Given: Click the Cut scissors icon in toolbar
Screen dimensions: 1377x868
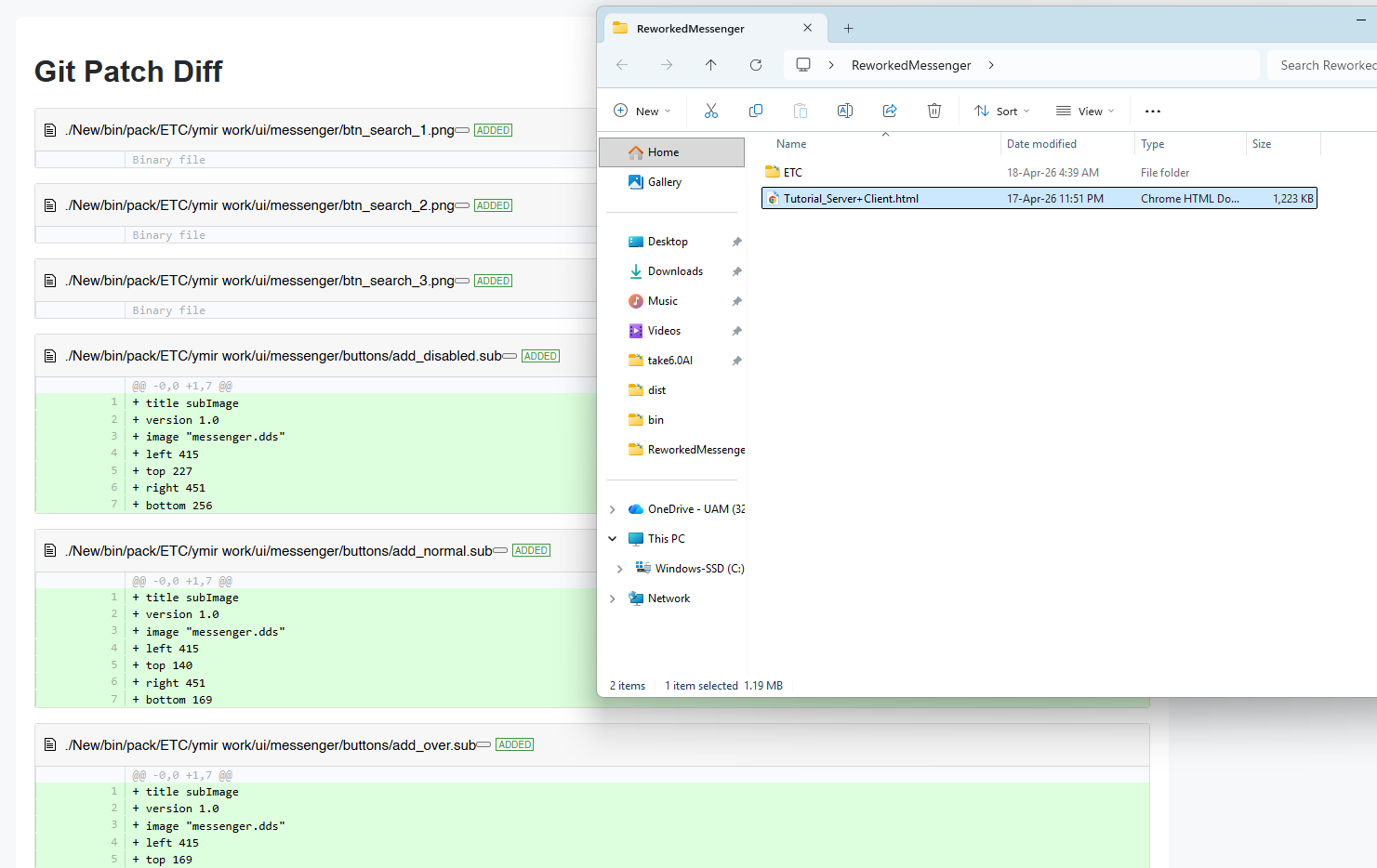Looking at the screenshot, I should coord(711,112).
